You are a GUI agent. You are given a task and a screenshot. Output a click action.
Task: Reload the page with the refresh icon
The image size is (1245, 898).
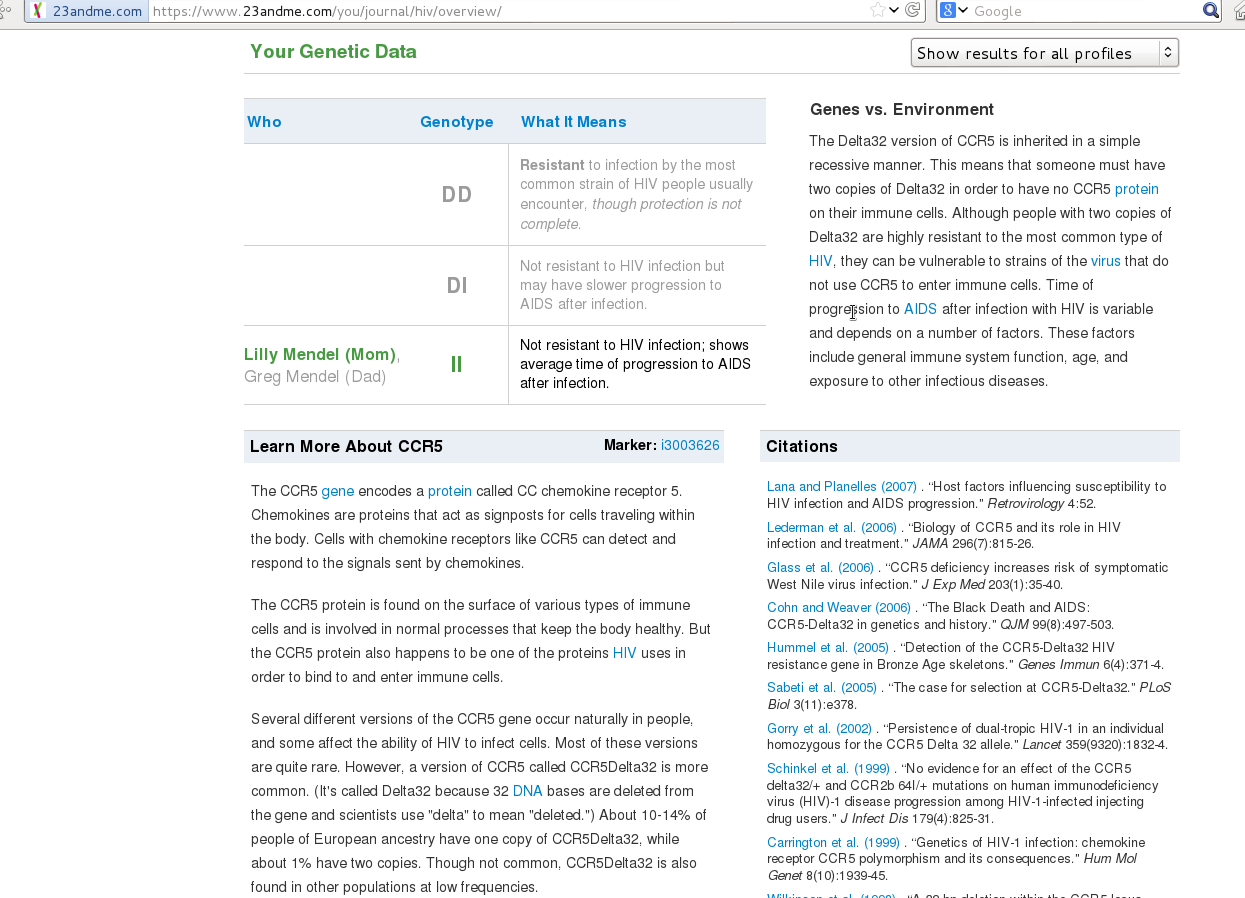pyautogui.click(x=911, y=11)
